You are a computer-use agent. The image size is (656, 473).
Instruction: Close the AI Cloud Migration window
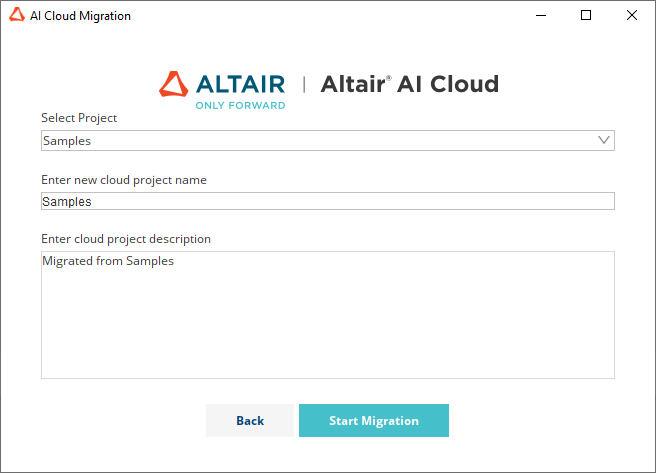click(x=632, y=15)
